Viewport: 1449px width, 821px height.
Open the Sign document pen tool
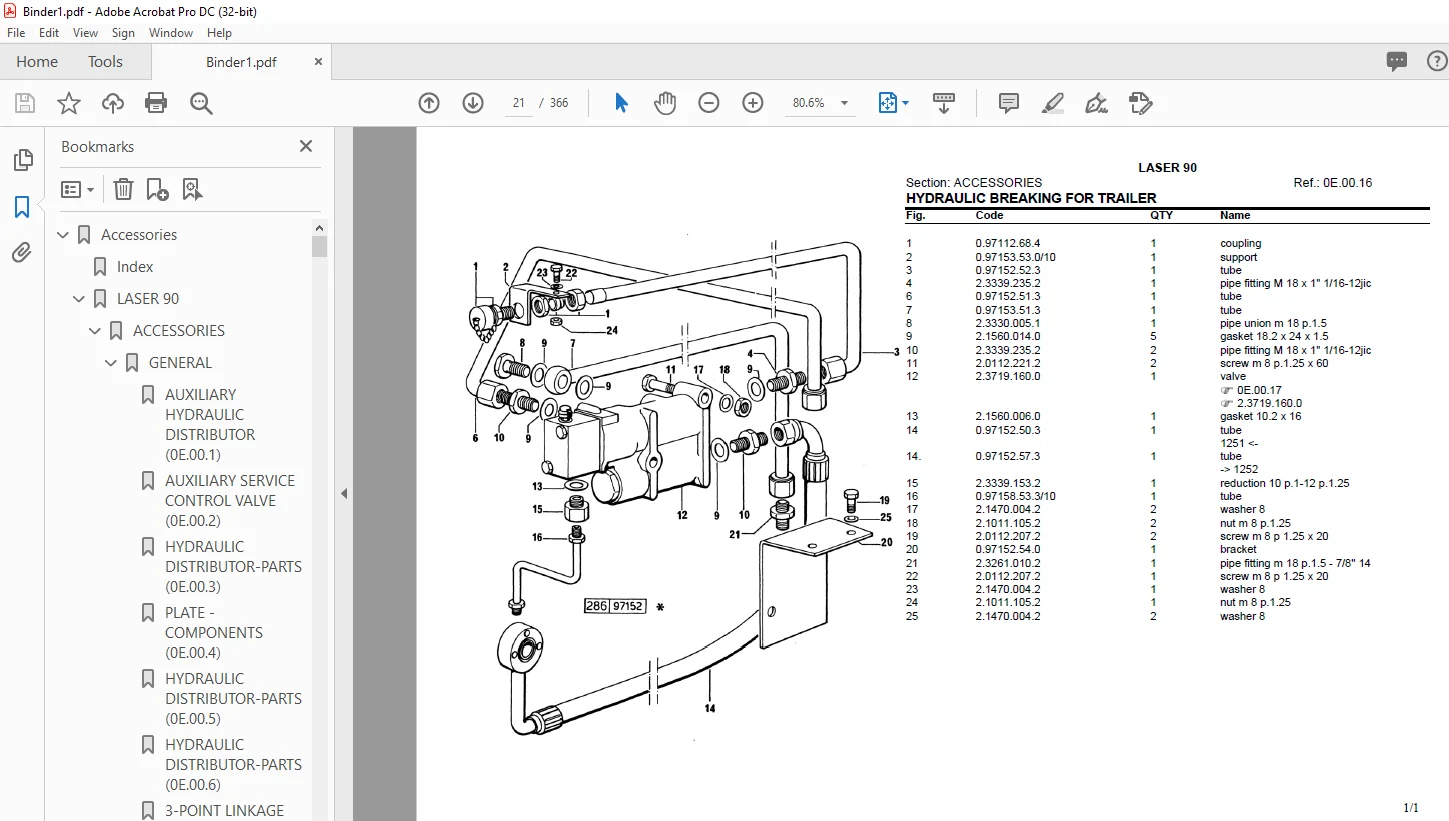[1097, 103]
